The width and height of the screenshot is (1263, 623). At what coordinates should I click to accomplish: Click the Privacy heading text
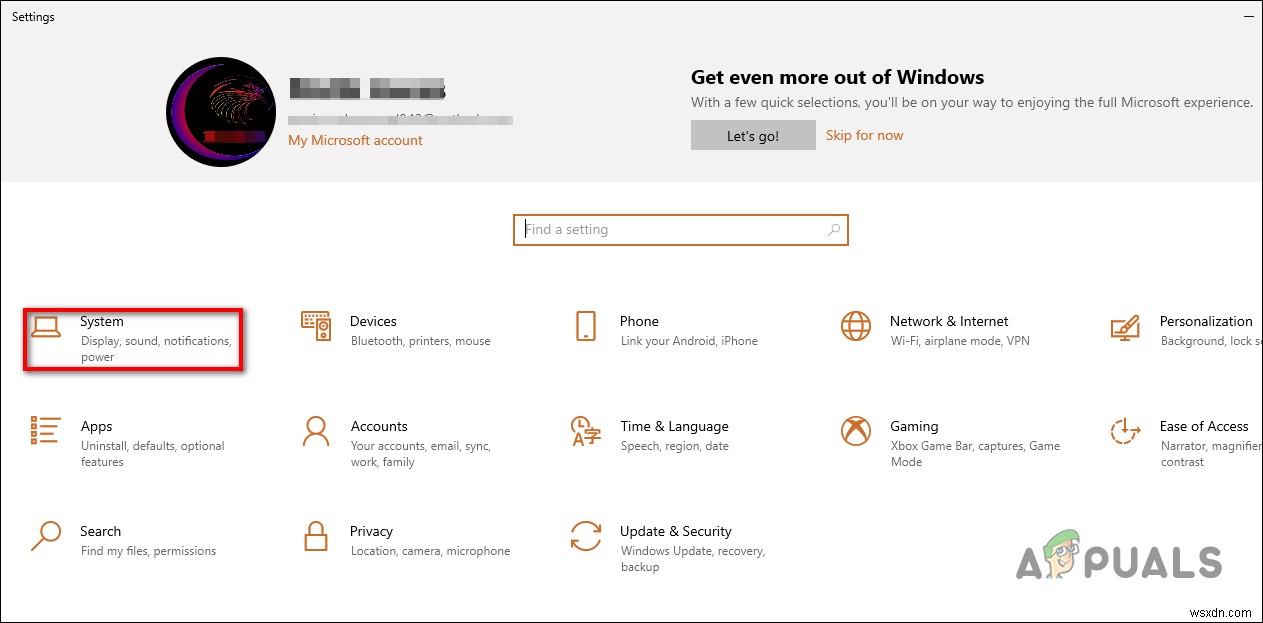(371, 531)
